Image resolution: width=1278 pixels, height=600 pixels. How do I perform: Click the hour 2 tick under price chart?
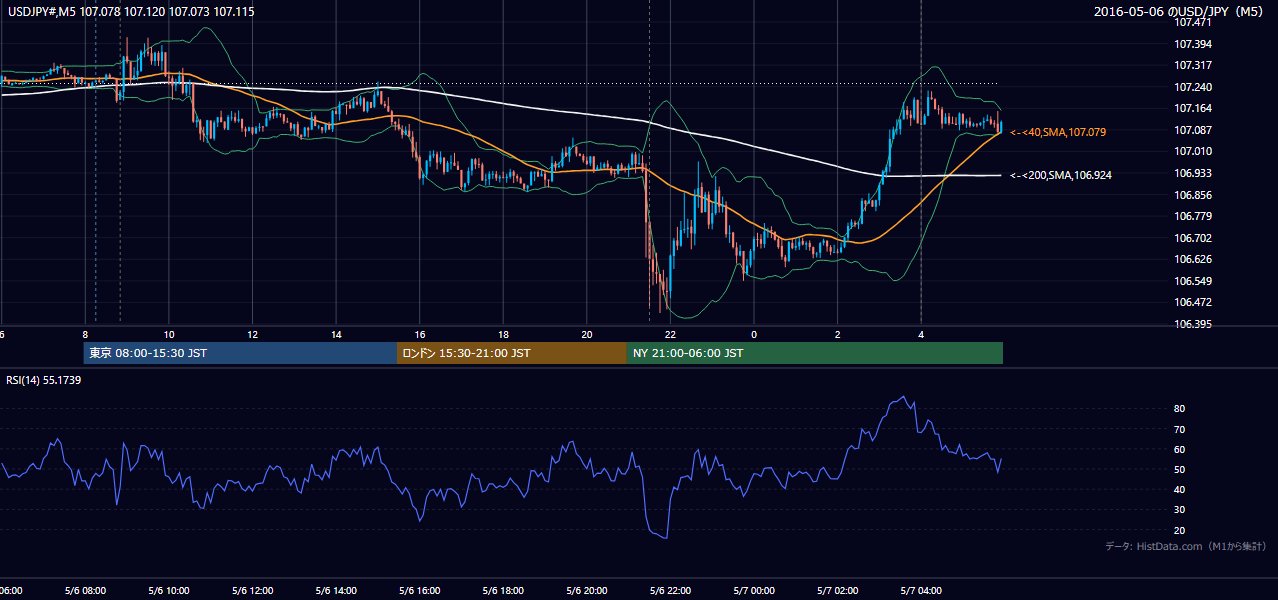(838, 334)
